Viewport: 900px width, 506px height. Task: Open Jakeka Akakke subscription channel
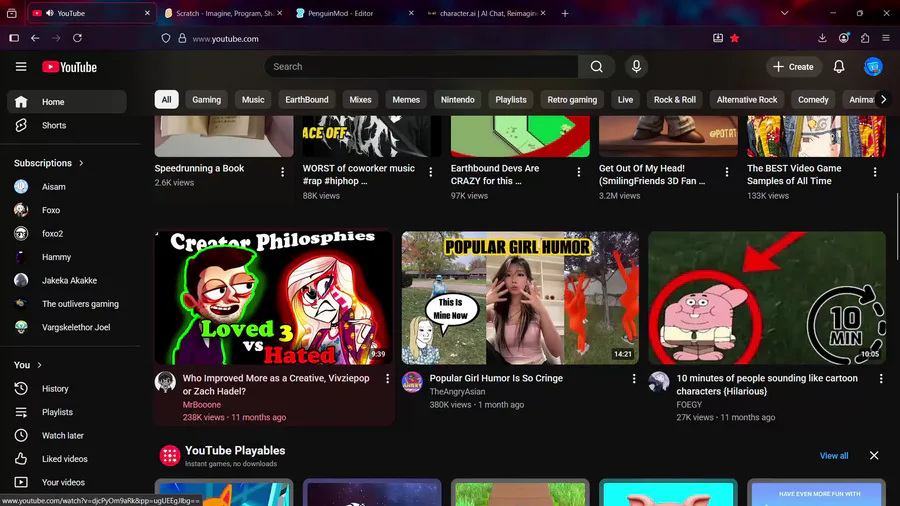(67, 281)
